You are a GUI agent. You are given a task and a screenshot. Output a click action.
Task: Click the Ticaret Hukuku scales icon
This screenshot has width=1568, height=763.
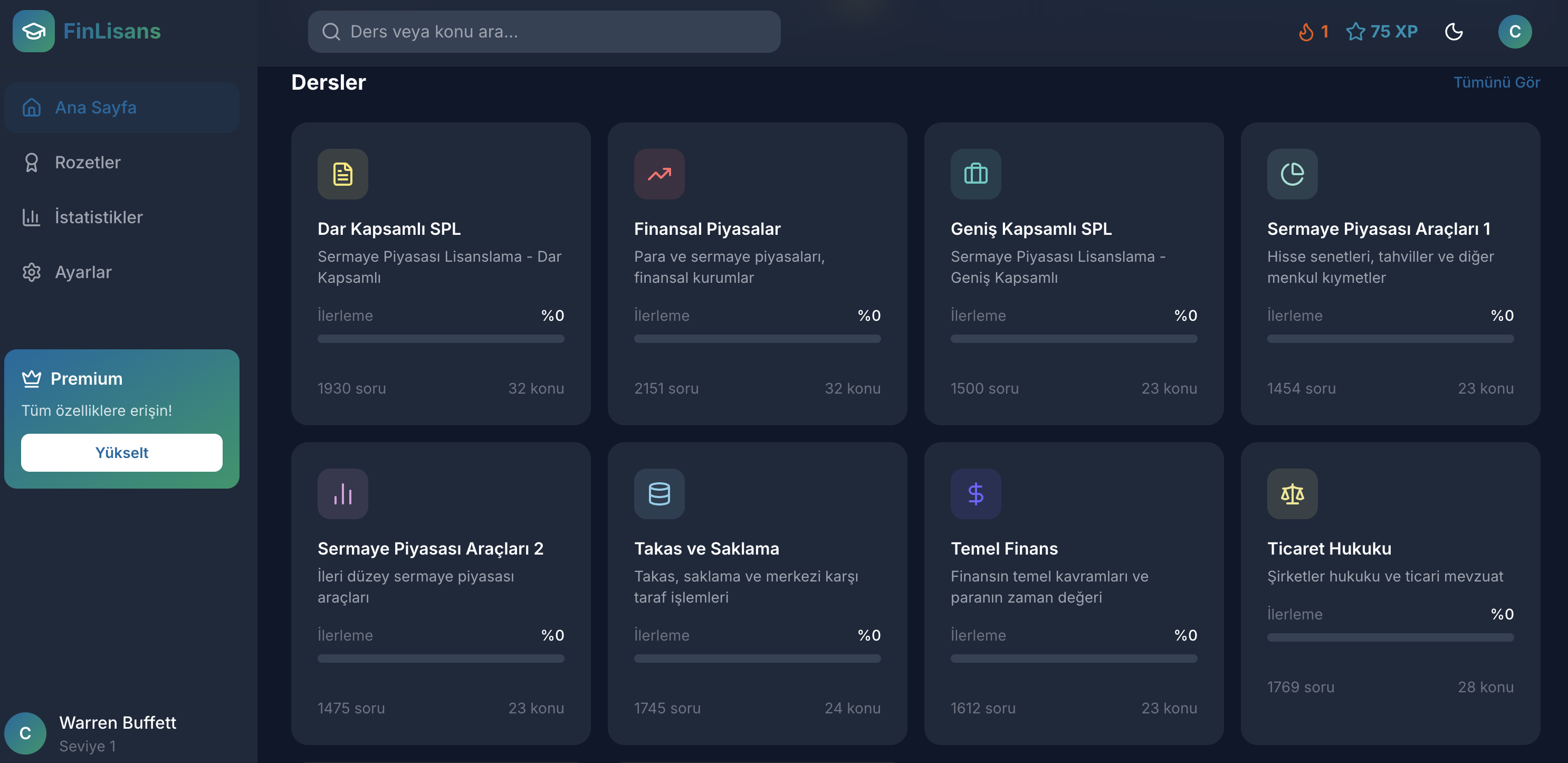[x=1292, y=494]
